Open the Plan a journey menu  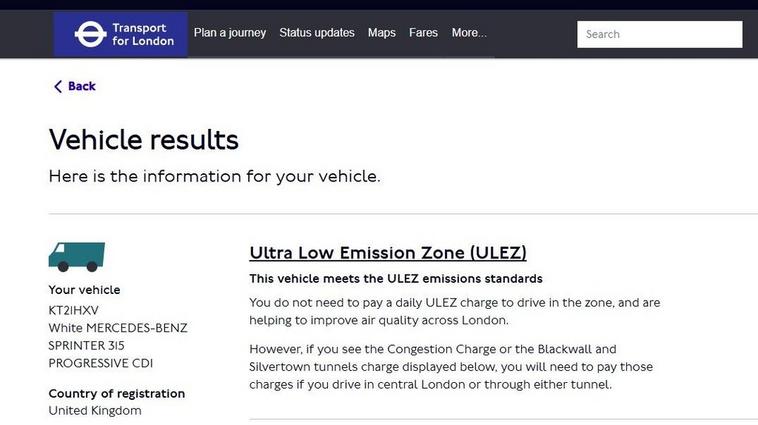230,33
